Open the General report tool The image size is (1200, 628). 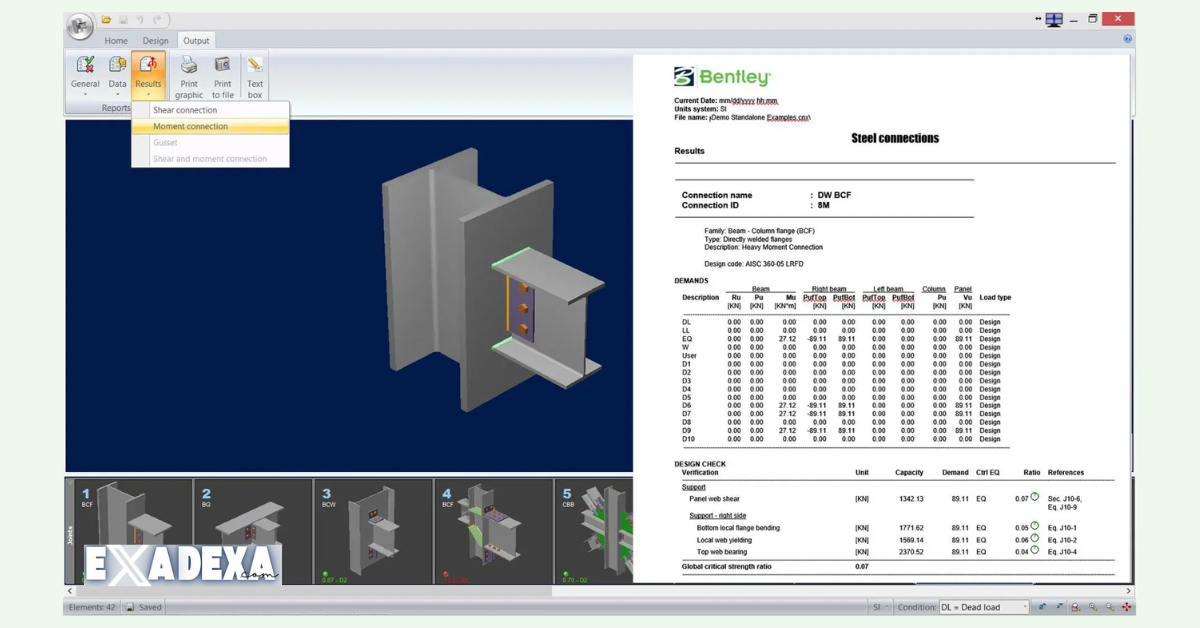coord(85,70)
